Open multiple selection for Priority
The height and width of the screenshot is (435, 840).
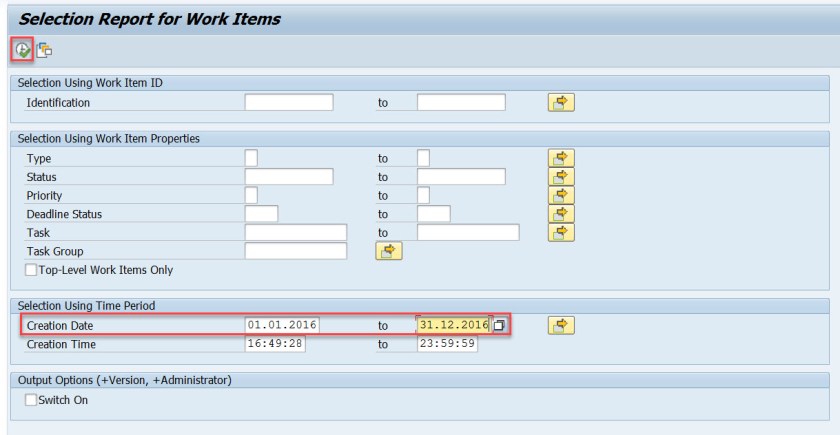point(561,195)
